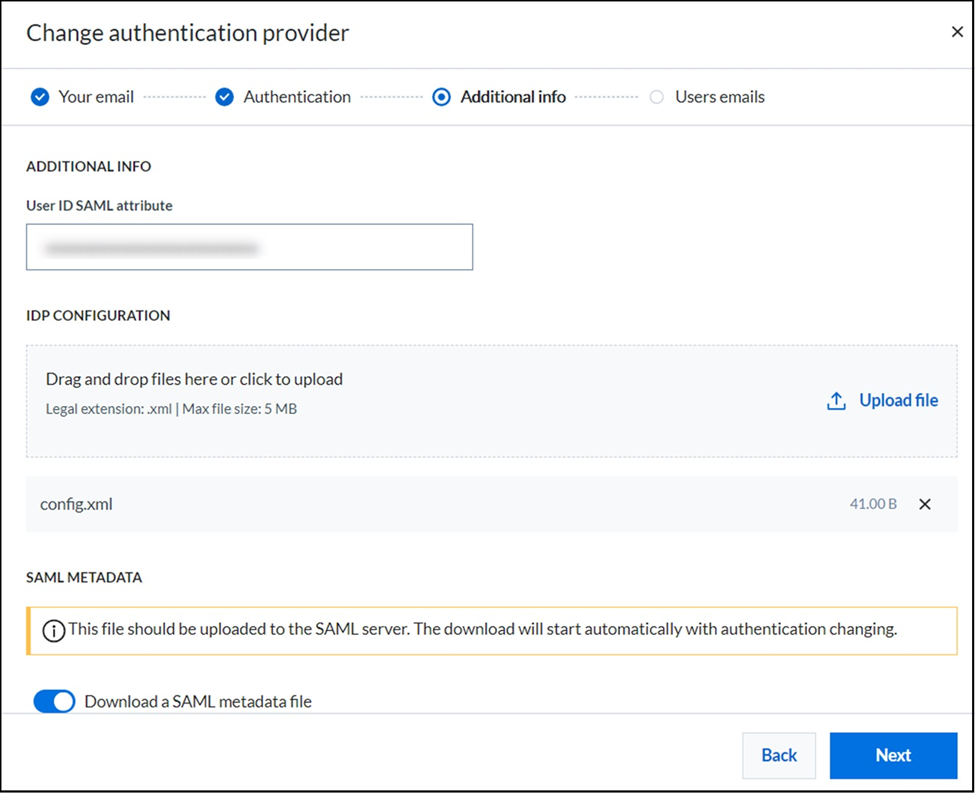Click the completed Your email step checkmark
Screen dimensions: 975x794
(x=40, y=97)
